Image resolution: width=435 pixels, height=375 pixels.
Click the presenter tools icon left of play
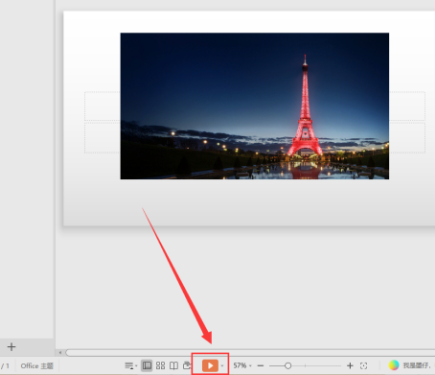(x=187, y=366)
